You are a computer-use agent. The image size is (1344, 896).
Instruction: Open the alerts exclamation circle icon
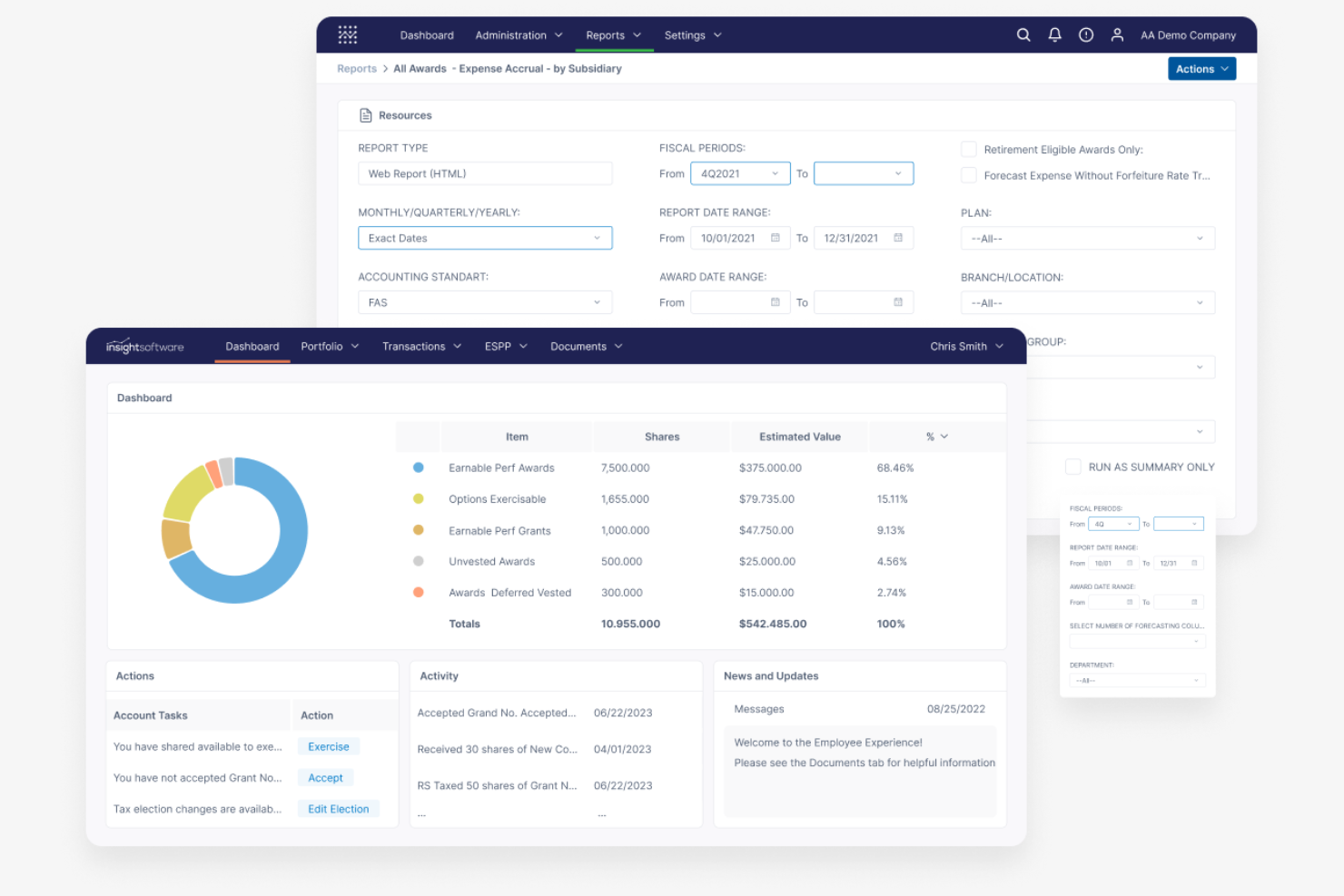(1085, 34)
